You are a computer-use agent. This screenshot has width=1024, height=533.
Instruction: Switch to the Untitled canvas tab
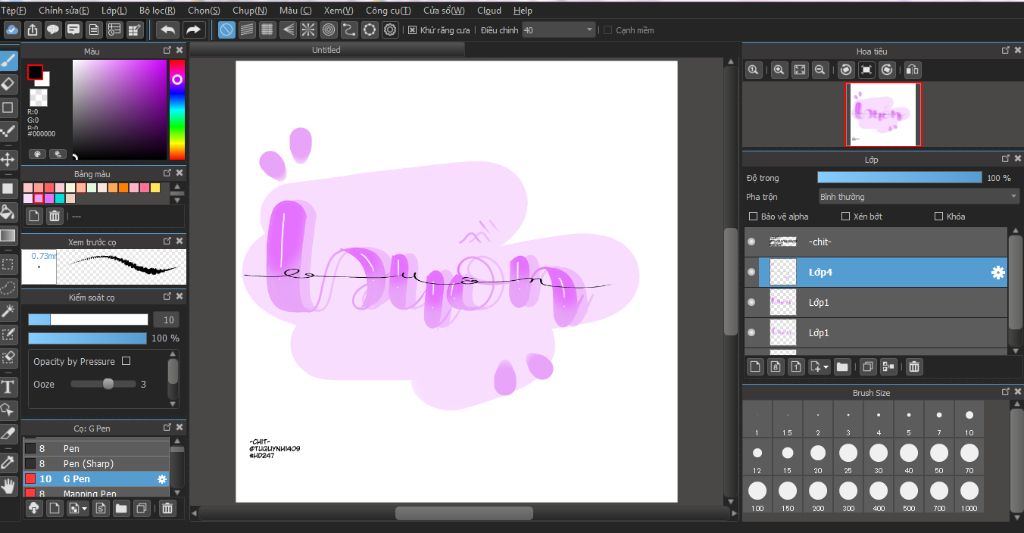click(326, 50)
